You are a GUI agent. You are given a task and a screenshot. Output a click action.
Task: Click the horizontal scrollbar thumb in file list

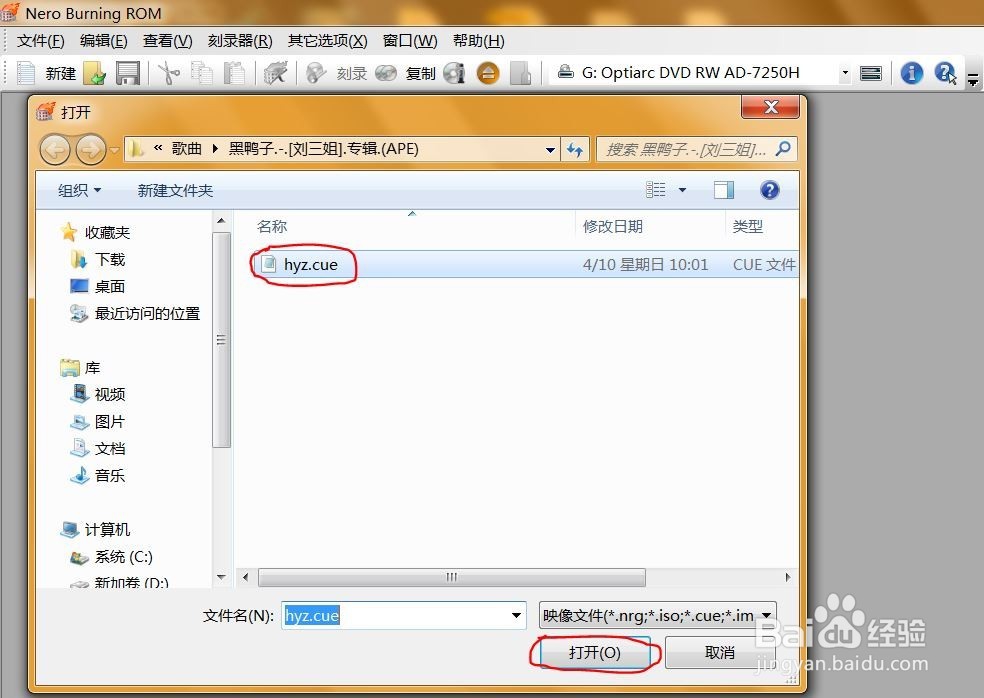(x=452, y=577)
